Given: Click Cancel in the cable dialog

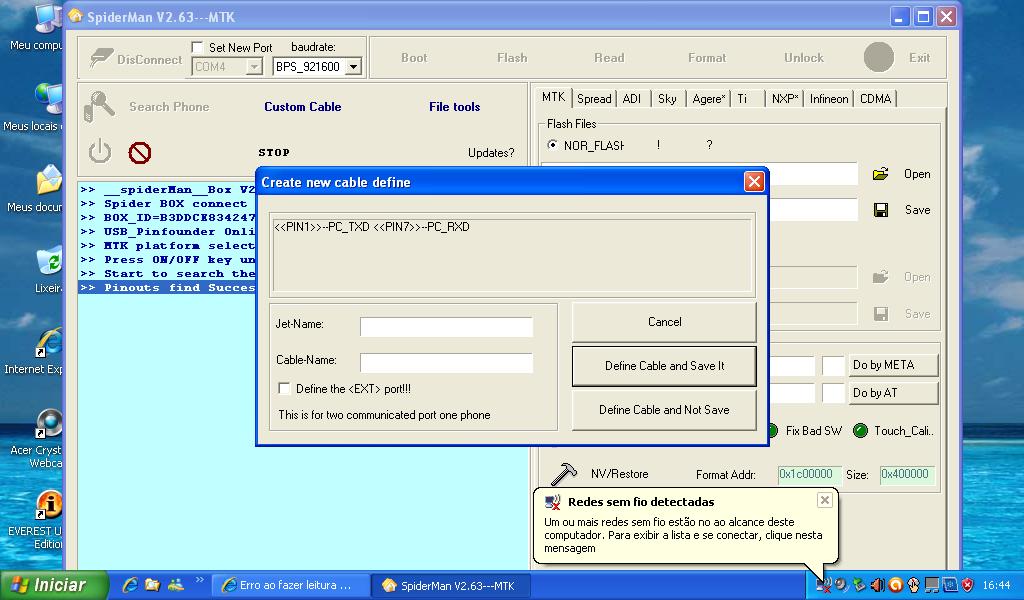Looking at the screenshot, I should (x=664, y=322).
